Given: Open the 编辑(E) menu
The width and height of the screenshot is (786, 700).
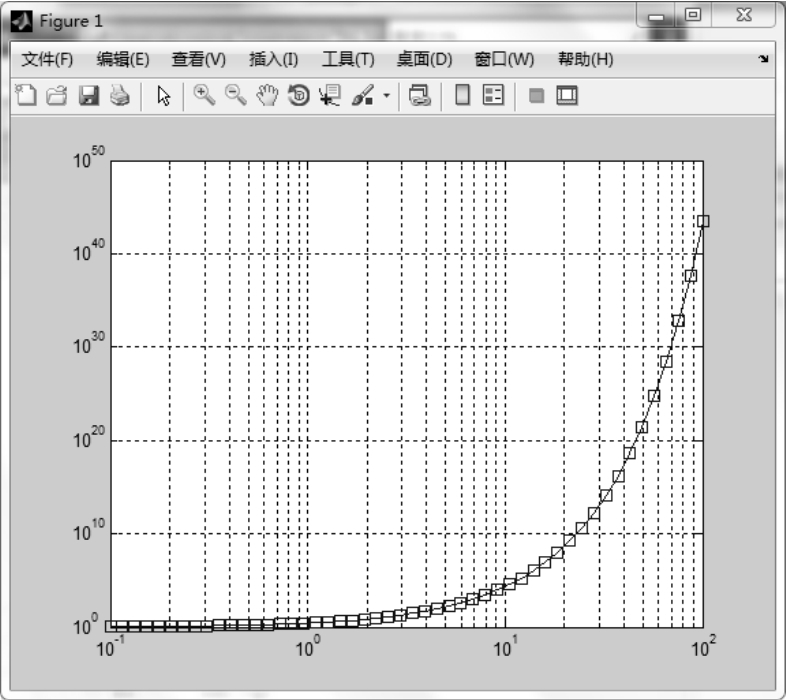Looking at the screenshot, I should coord(123,59).
